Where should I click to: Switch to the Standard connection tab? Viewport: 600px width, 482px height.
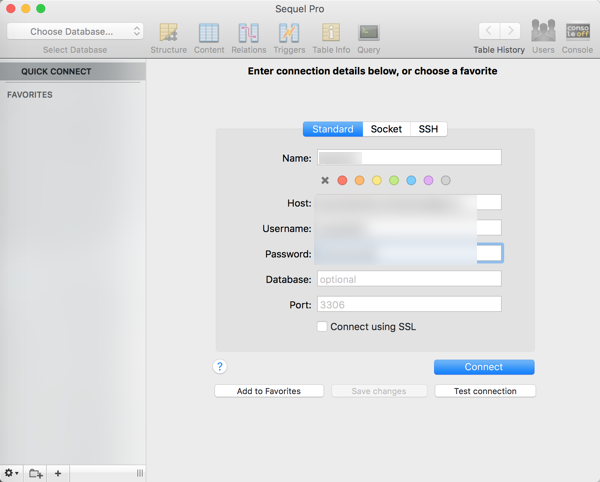pos(333,129)
